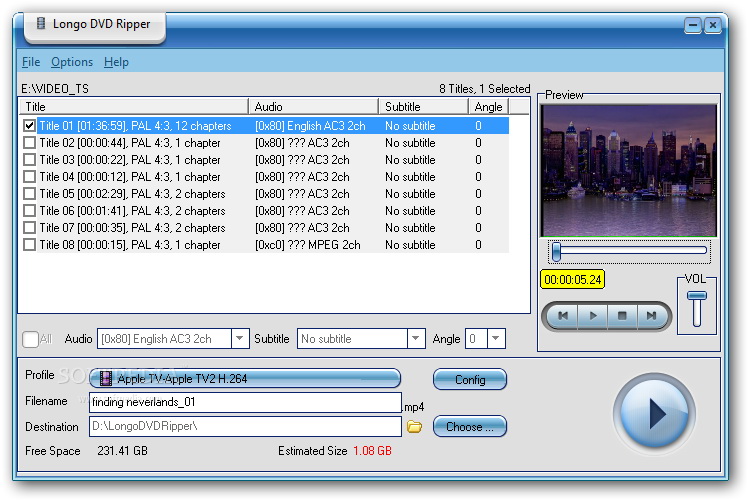This screenshot has height=501, width=749.
Task: Click the filmstrip icon in Profile selector
Action: tap(105, 379)
